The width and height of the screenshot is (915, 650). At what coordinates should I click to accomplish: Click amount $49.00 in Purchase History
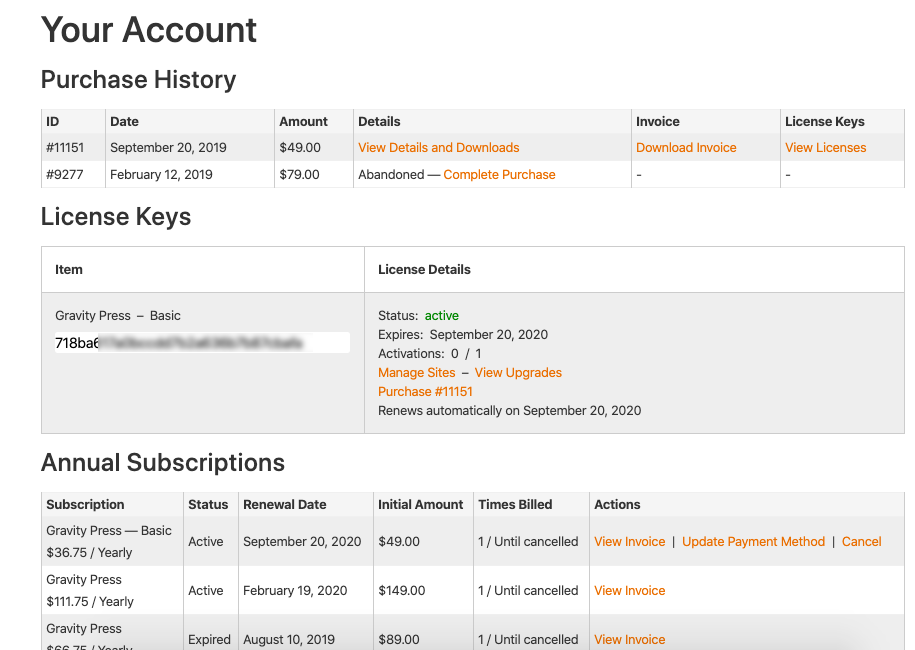click(x=300, y=148)
